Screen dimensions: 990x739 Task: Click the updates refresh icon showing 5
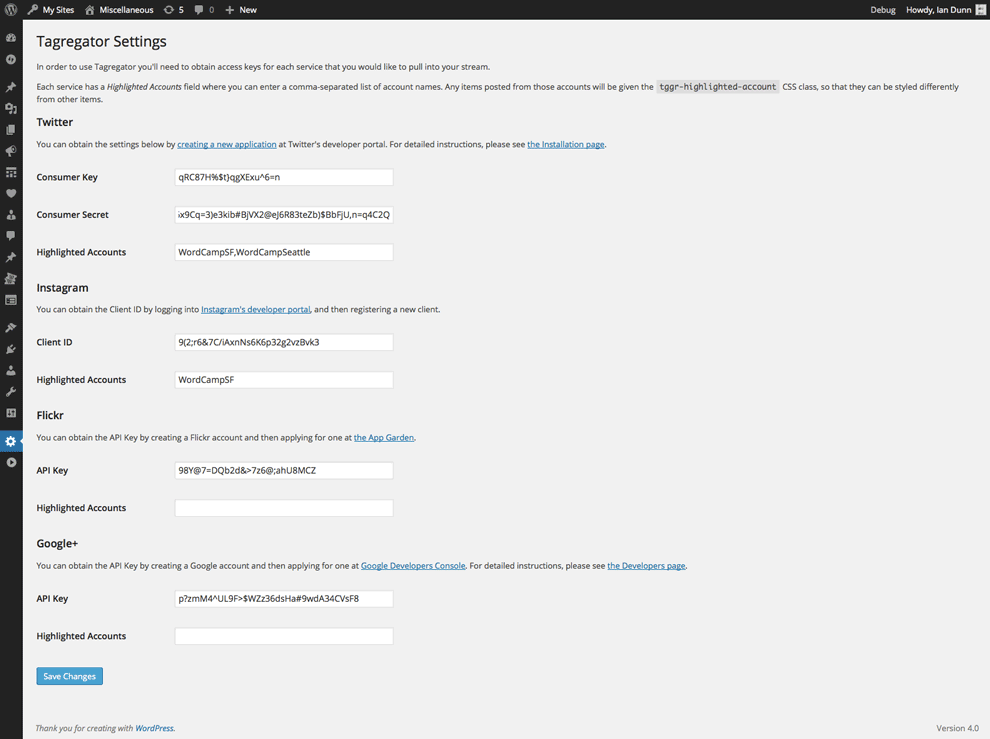click(174, 9)
